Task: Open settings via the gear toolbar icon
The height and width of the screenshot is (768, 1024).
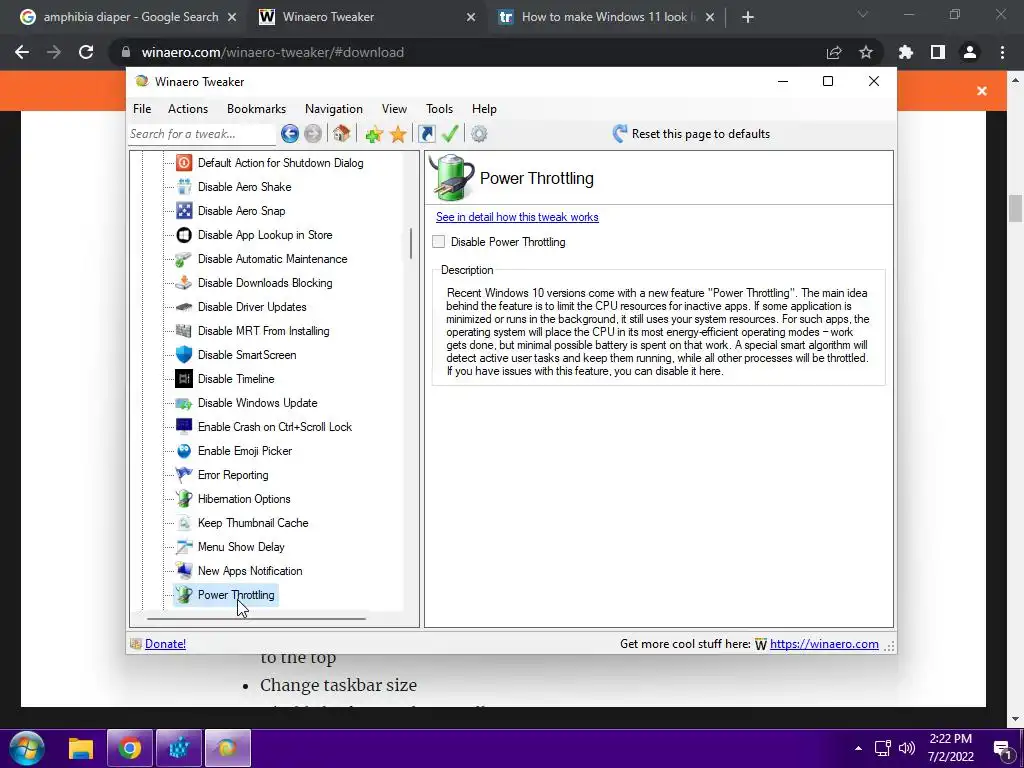Action: click(479, 134)
